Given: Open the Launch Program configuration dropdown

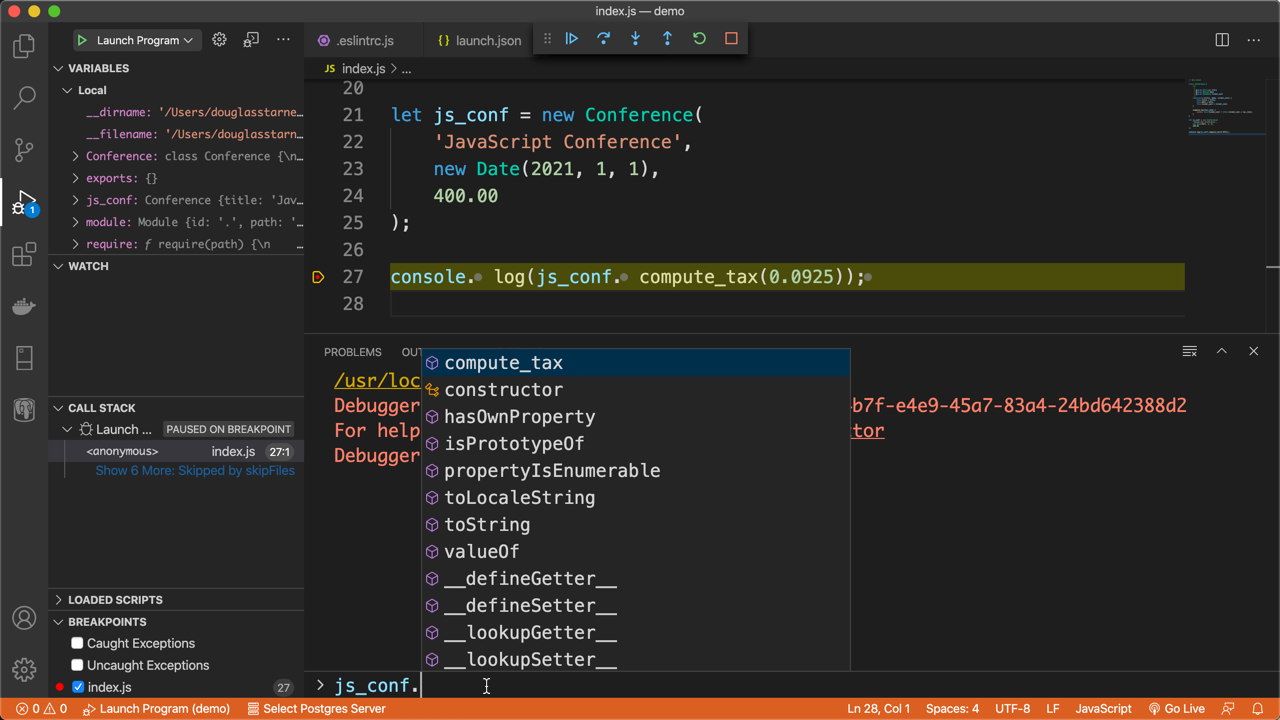Looking at the screenshot, I should pos(136,40).
